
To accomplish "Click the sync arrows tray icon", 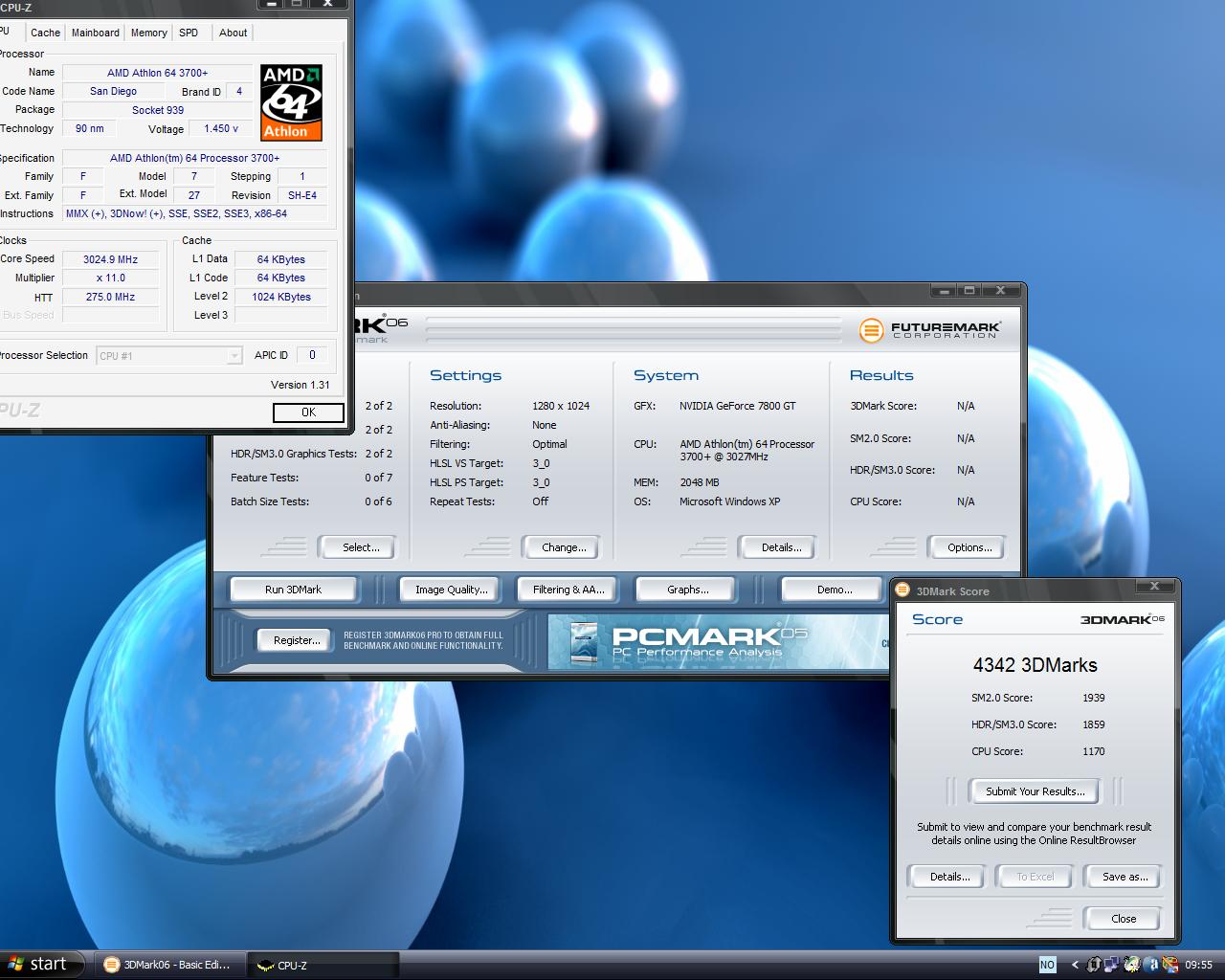I will coord(1093,965).
